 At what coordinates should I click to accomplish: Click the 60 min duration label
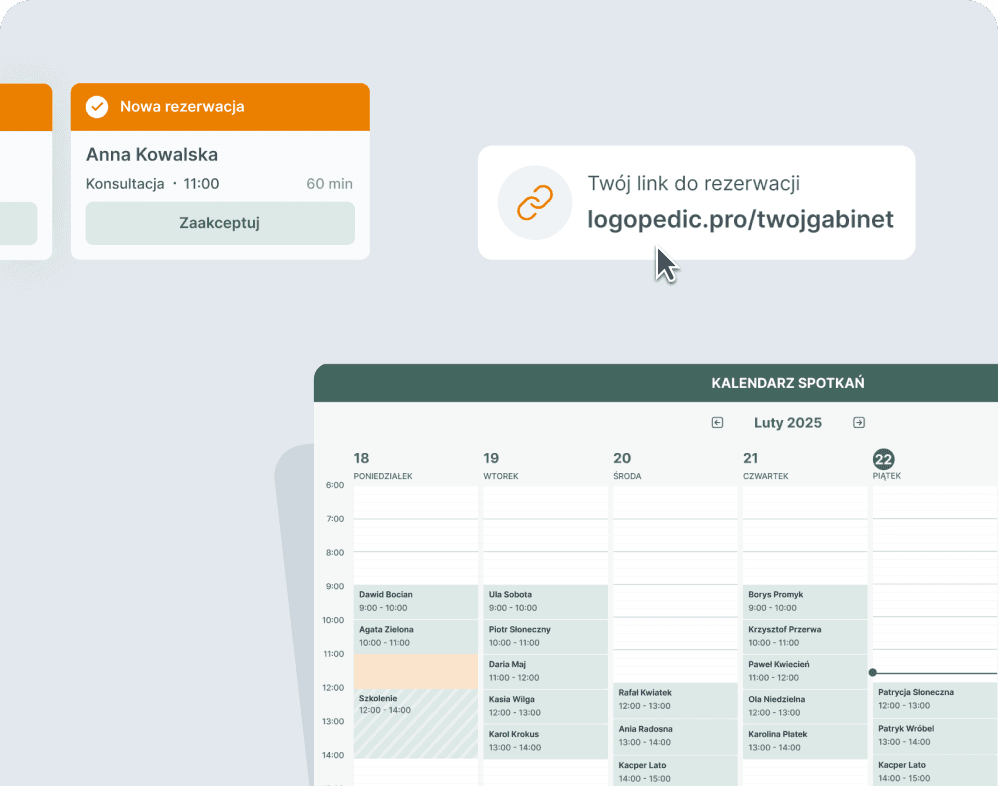[x=329, y=184]
